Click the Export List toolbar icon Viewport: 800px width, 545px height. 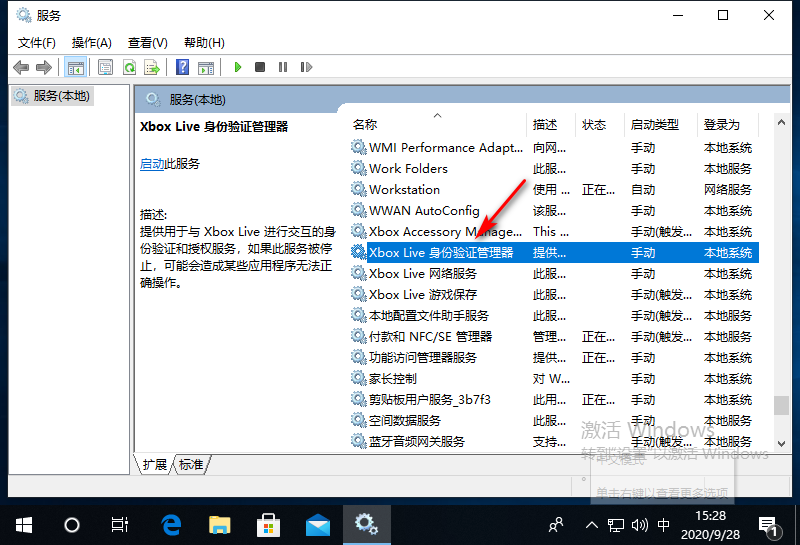[152, 67]
